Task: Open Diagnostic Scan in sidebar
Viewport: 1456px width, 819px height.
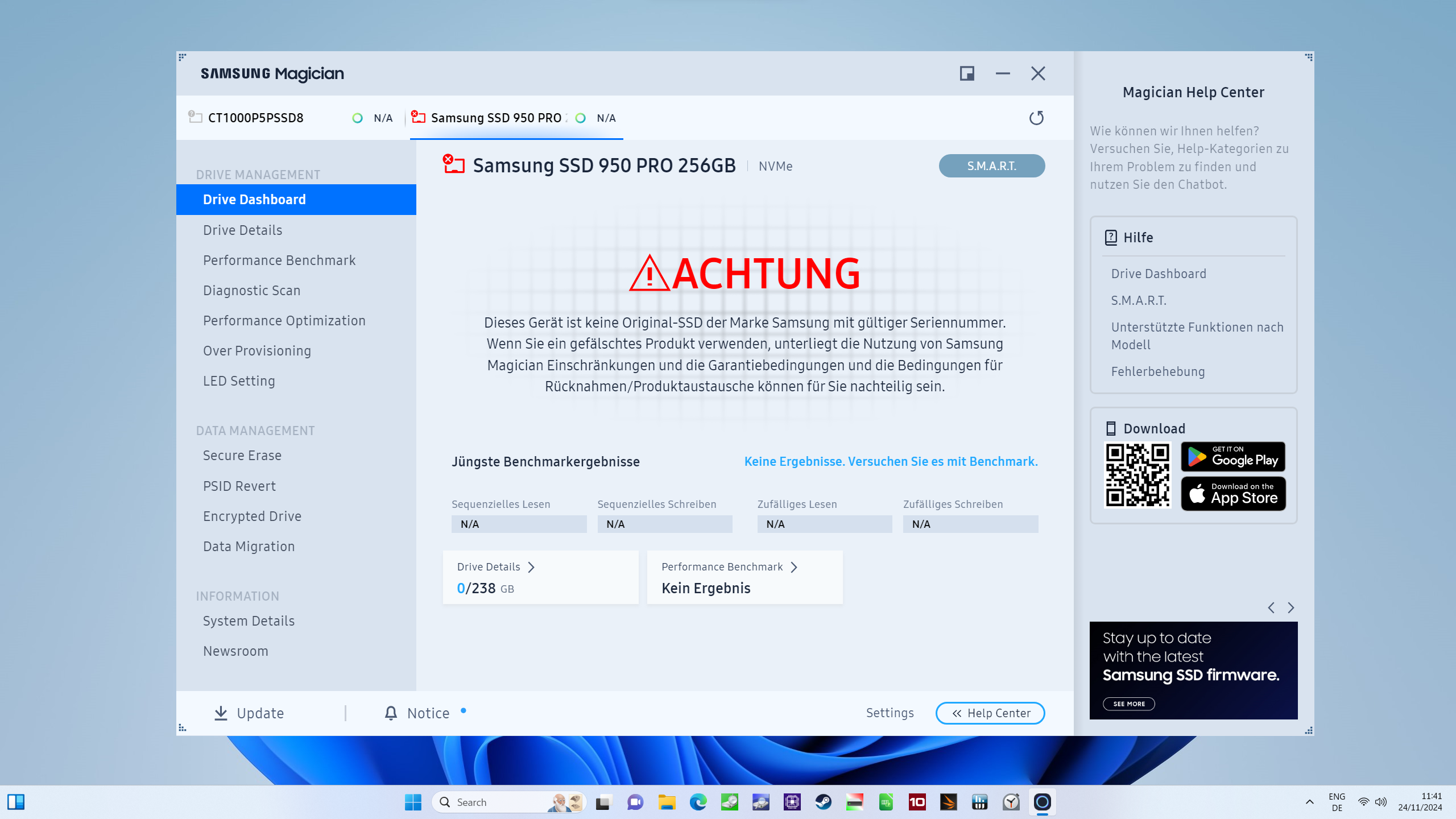Action: tap(251, 291)
